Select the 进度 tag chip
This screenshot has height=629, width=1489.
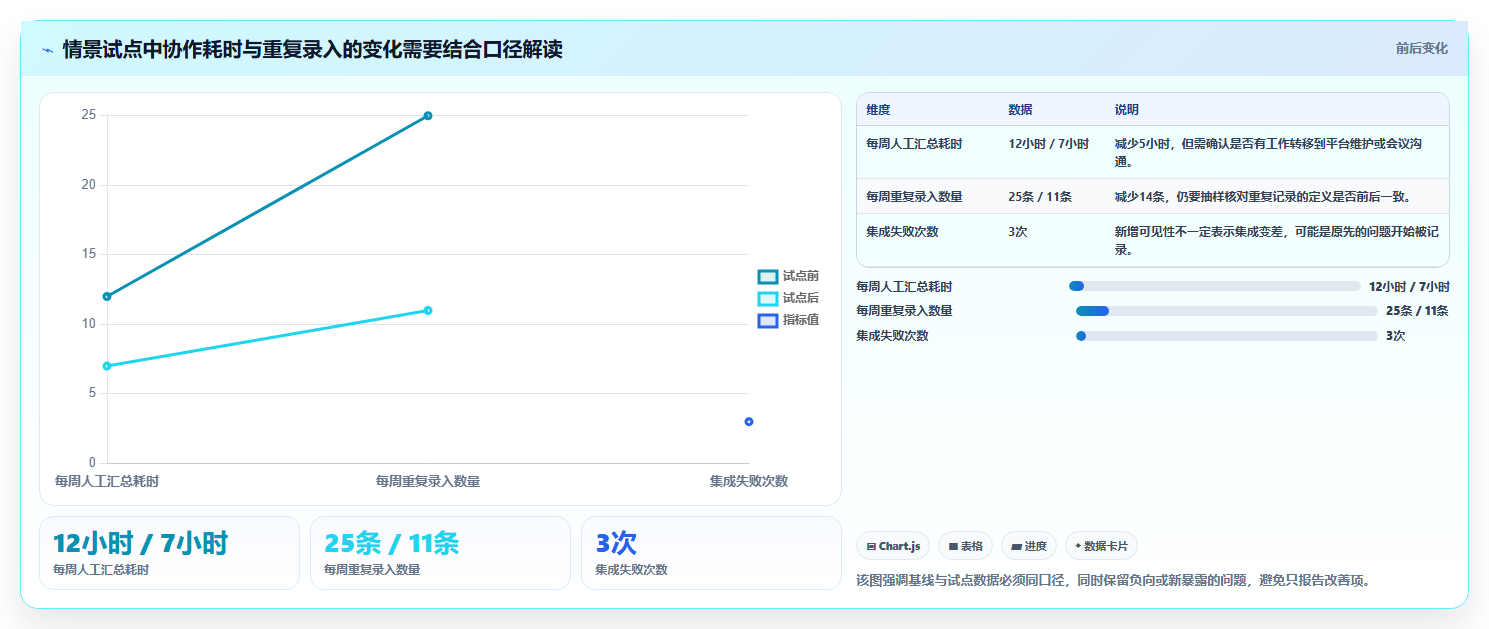tap(1029, 546)
